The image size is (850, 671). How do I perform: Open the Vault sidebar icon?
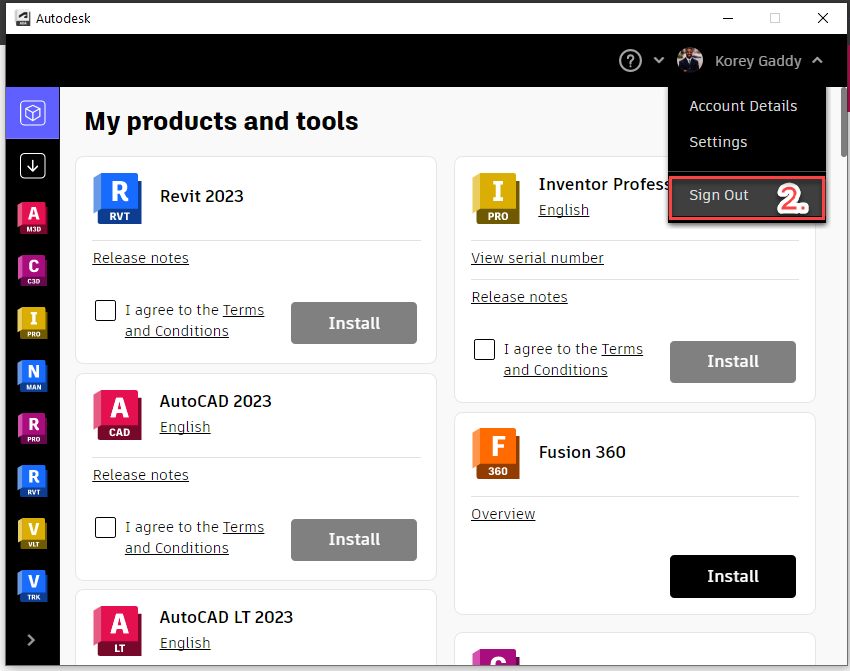[32, 533]
